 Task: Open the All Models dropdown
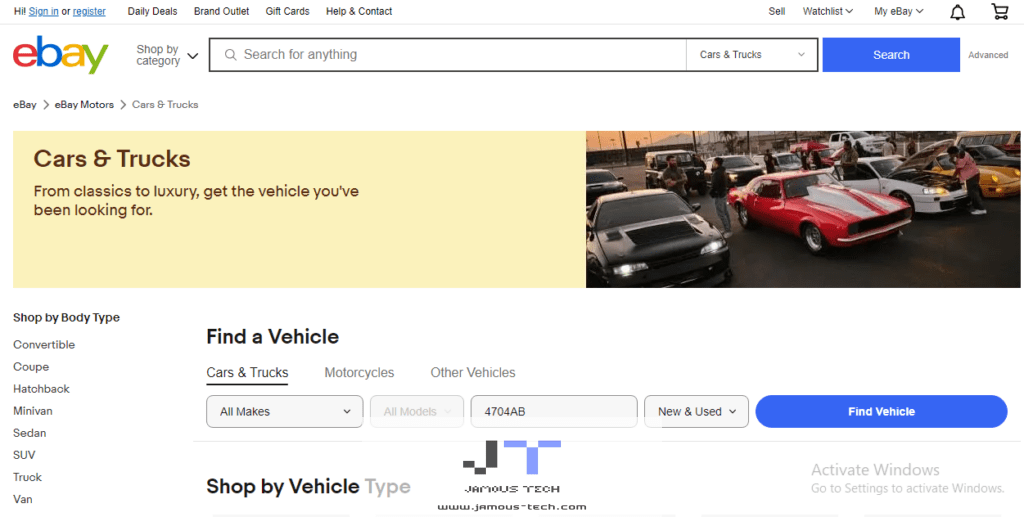click(x=417, y=411)
